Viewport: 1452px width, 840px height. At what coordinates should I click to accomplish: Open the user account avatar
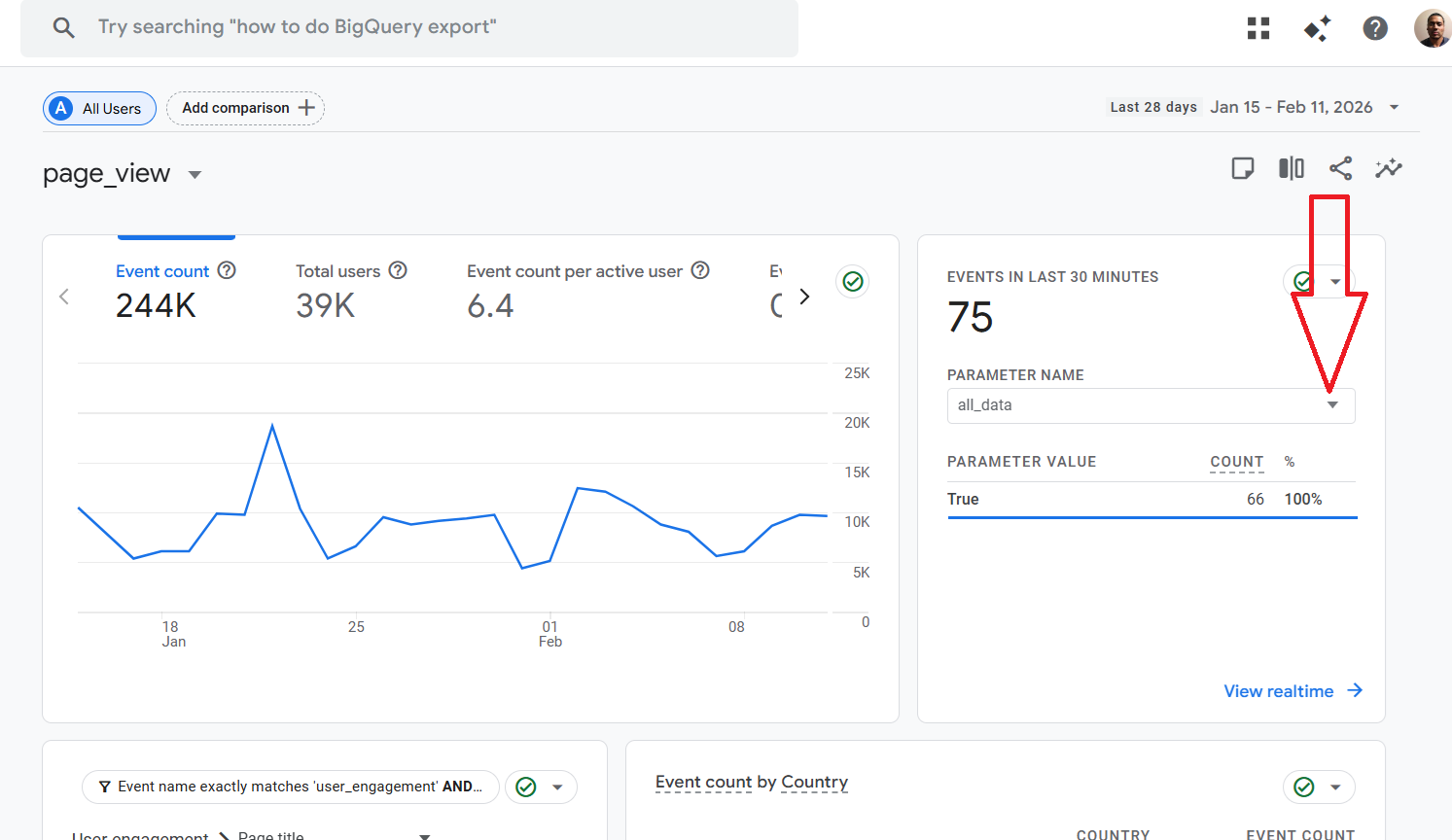click(1432, 28)
